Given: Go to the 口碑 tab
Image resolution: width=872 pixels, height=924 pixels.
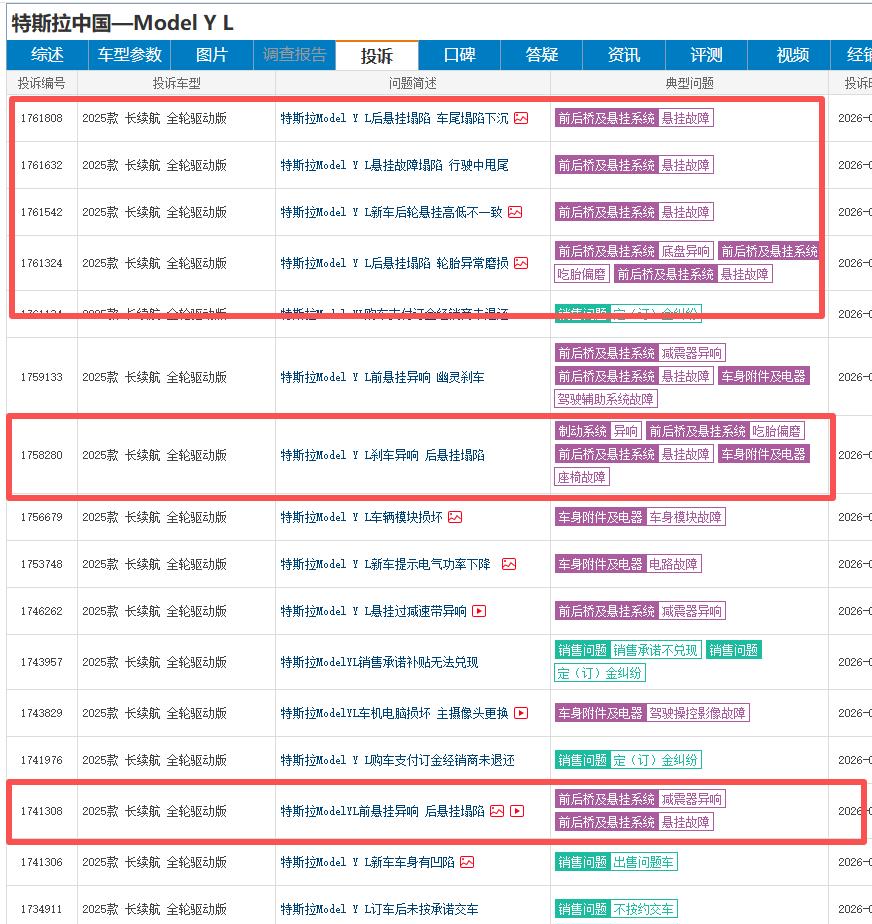Looking at the screenshot, I should tap(460, 55).
